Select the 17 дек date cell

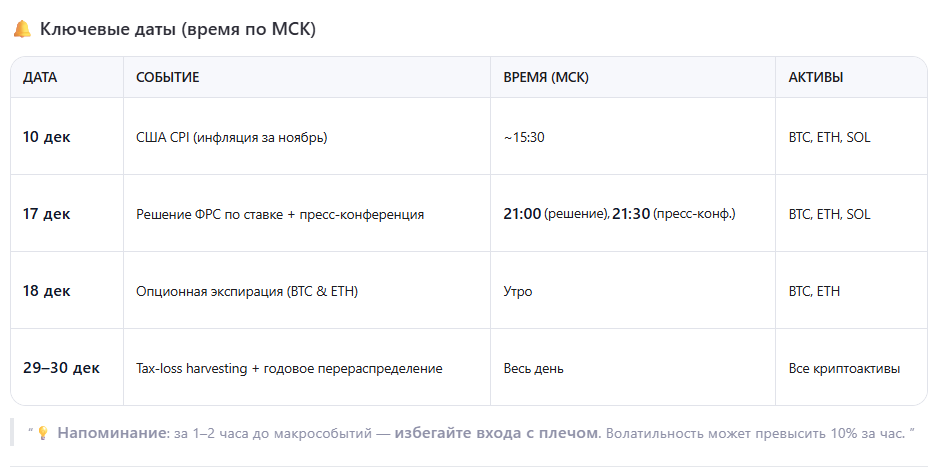pos(47,214)
